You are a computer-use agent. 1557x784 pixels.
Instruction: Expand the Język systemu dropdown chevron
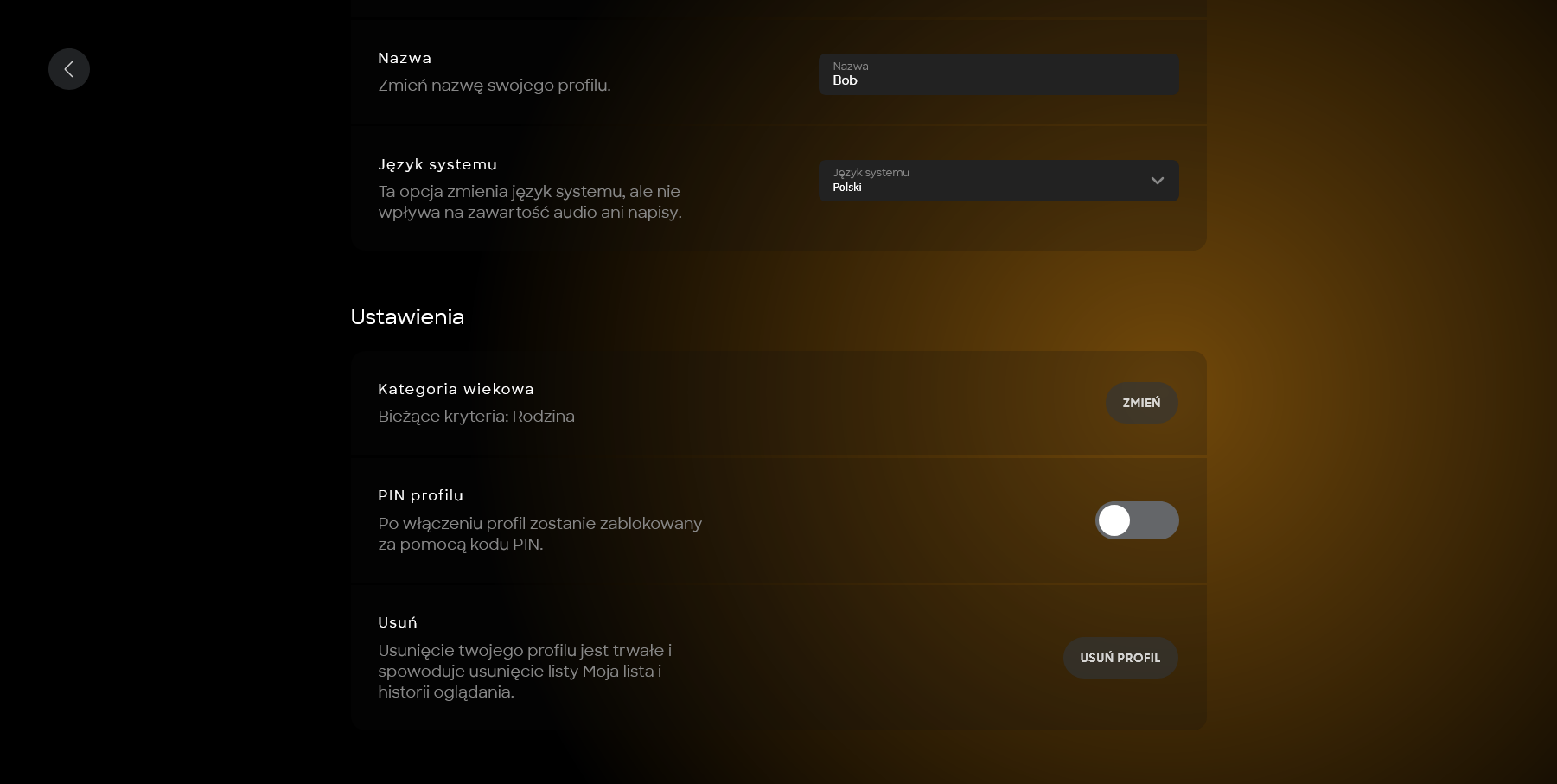(1157, 181)
